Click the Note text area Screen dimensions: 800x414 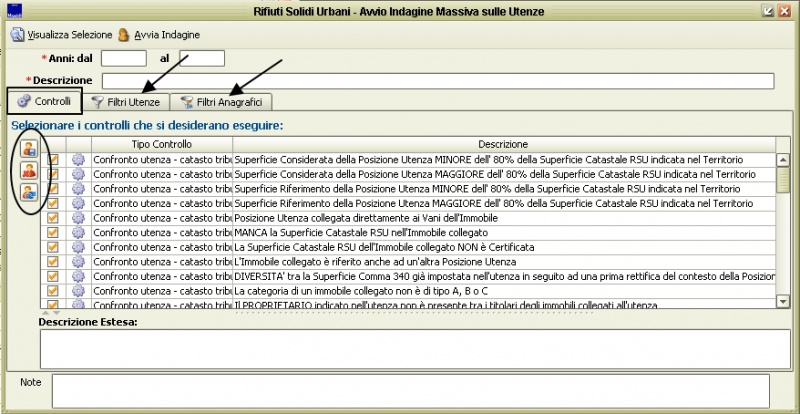[411, 391]
